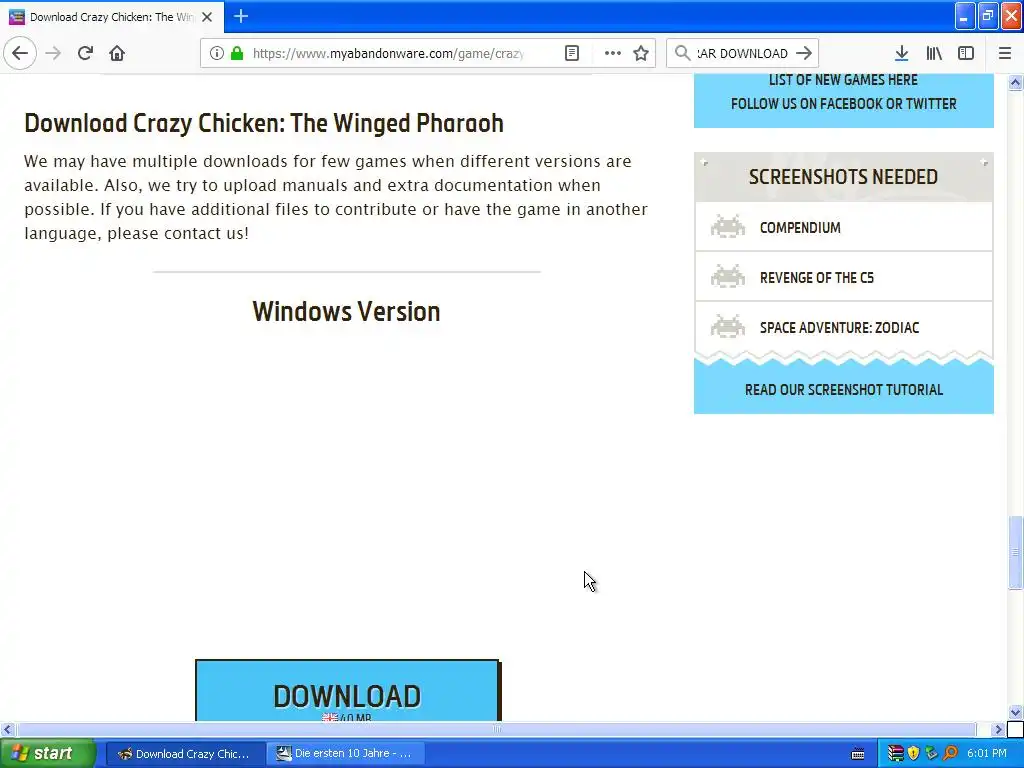The height and width of the screenshot is (768, 1024).
Task: Open a new browser tab
Action: pyautogui.click(x=241, y=16)
